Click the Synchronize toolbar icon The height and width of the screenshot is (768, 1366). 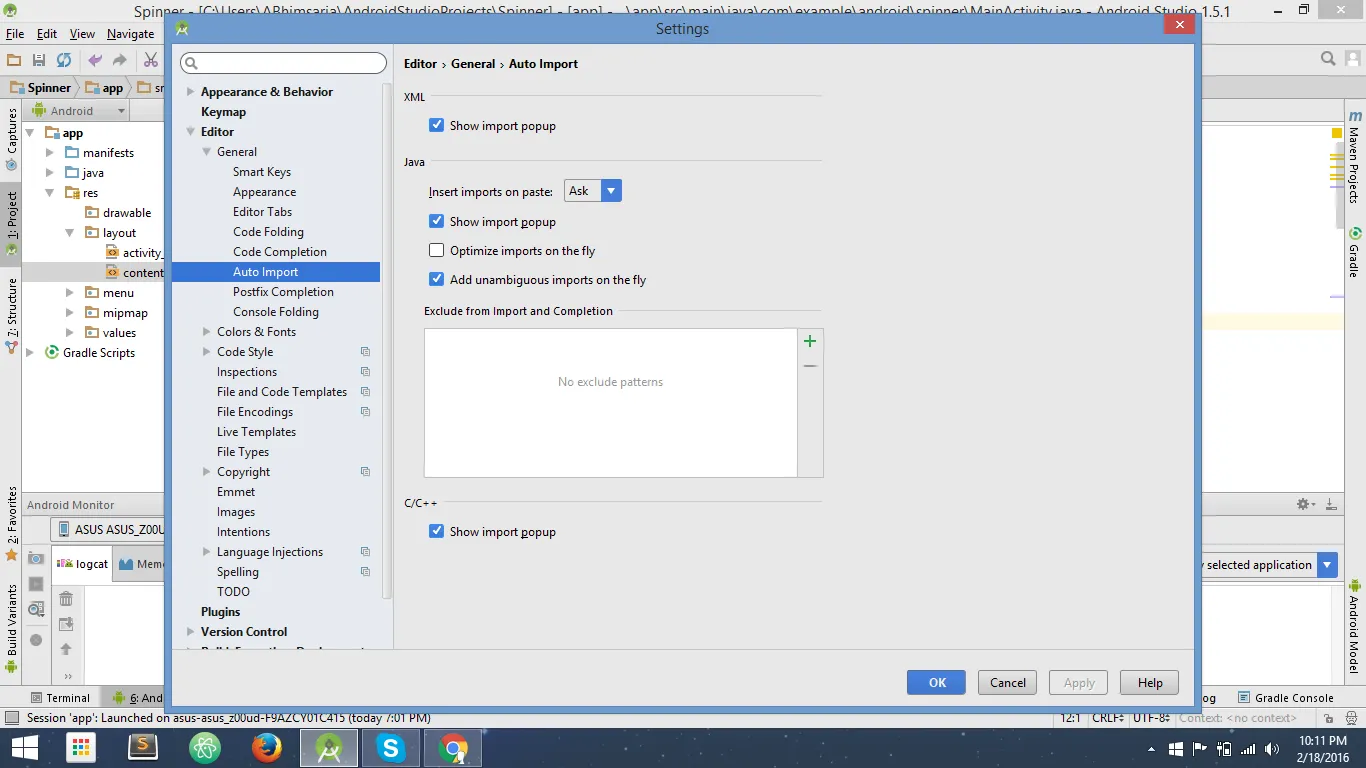[x=64, y=60]
